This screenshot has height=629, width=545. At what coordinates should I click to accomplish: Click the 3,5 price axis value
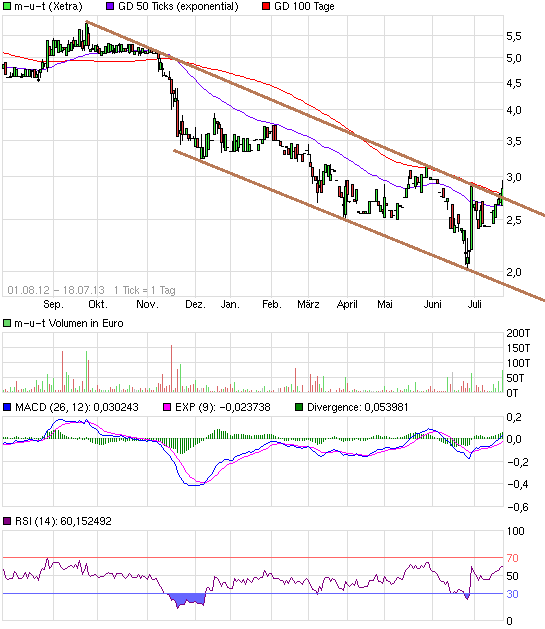pyautogui.click(x=514, y=141)
